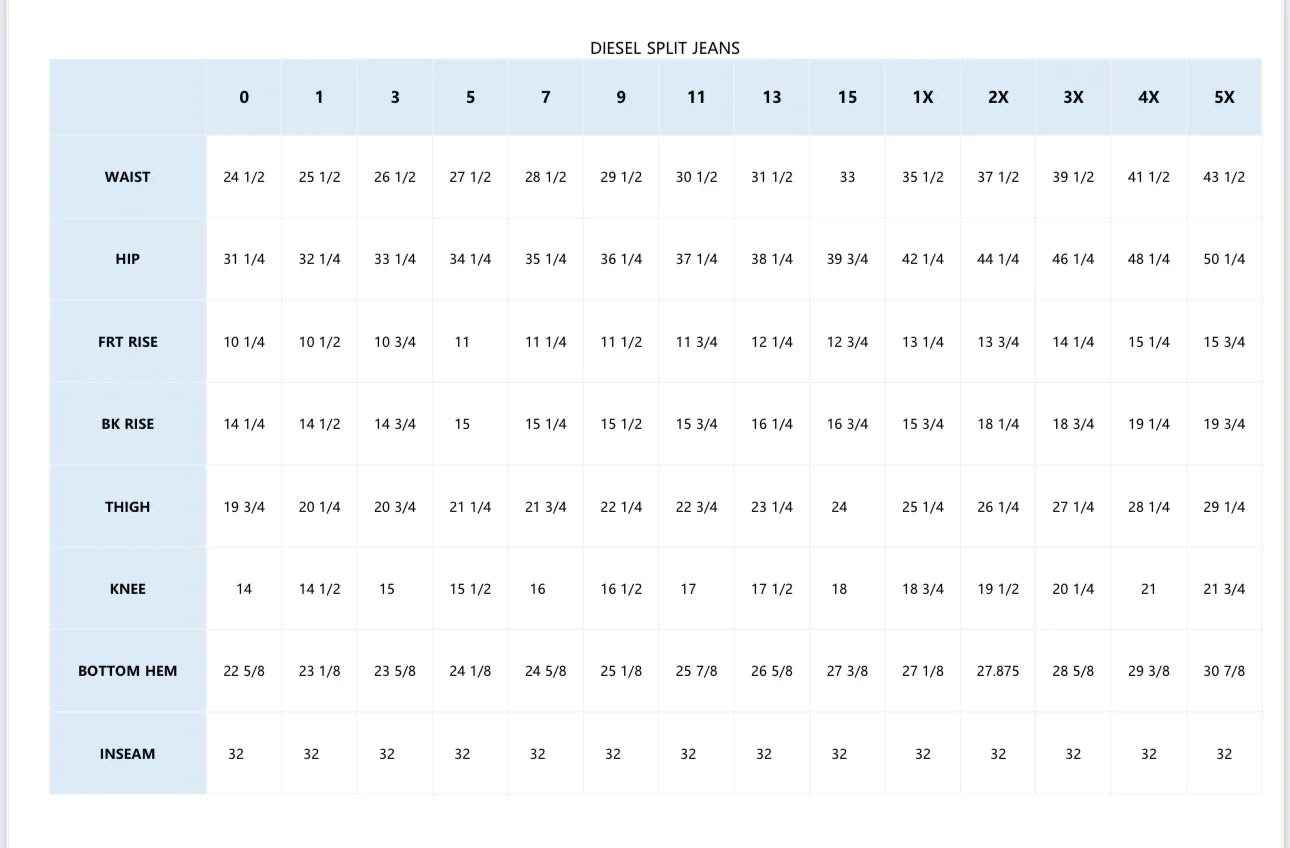The image size is (1290, 848).
Task: Click the 27.875 bottom hem cell
Action: [998, 671]
